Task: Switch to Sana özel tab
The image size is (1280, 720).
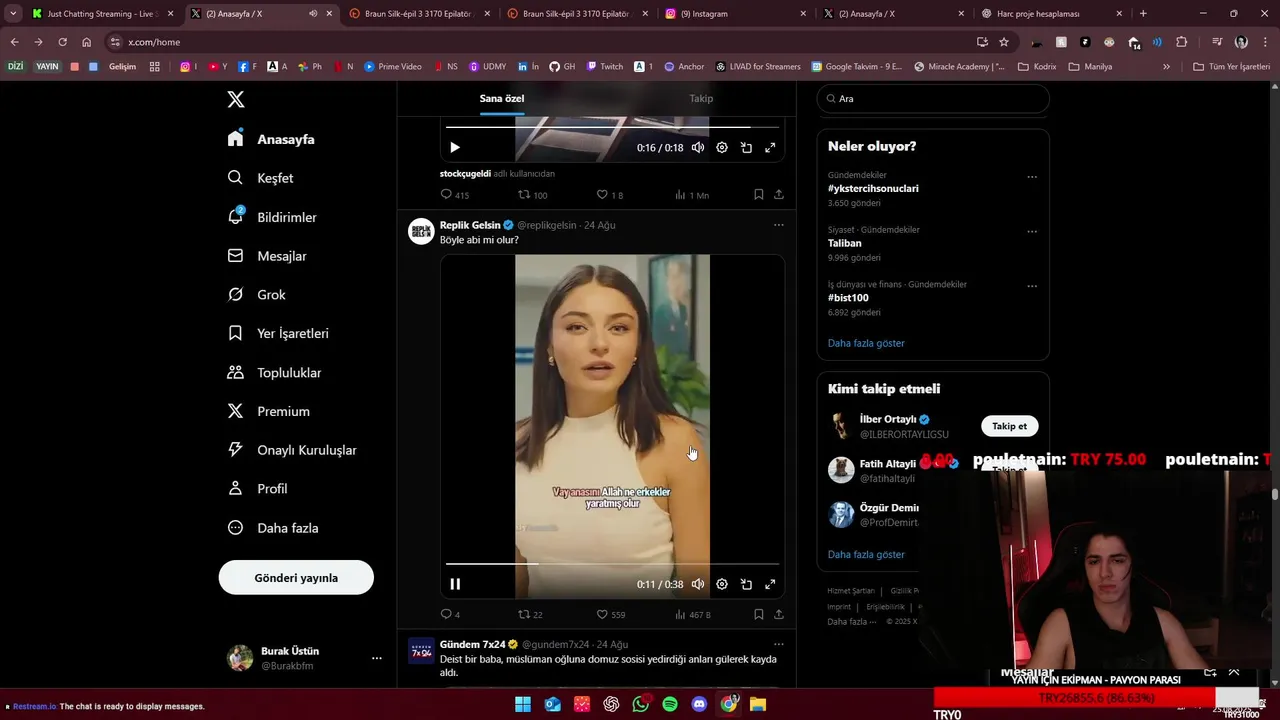Action: tap(502, 98)
